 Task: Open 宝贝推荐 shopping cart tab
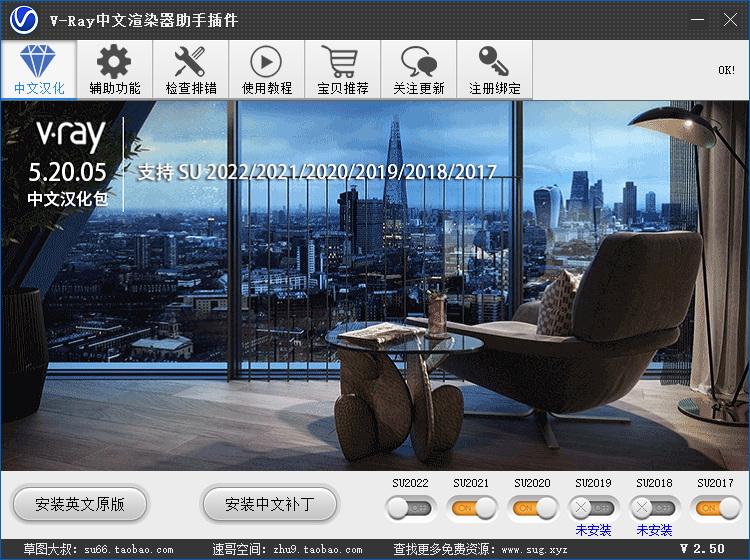pos(343,70)
